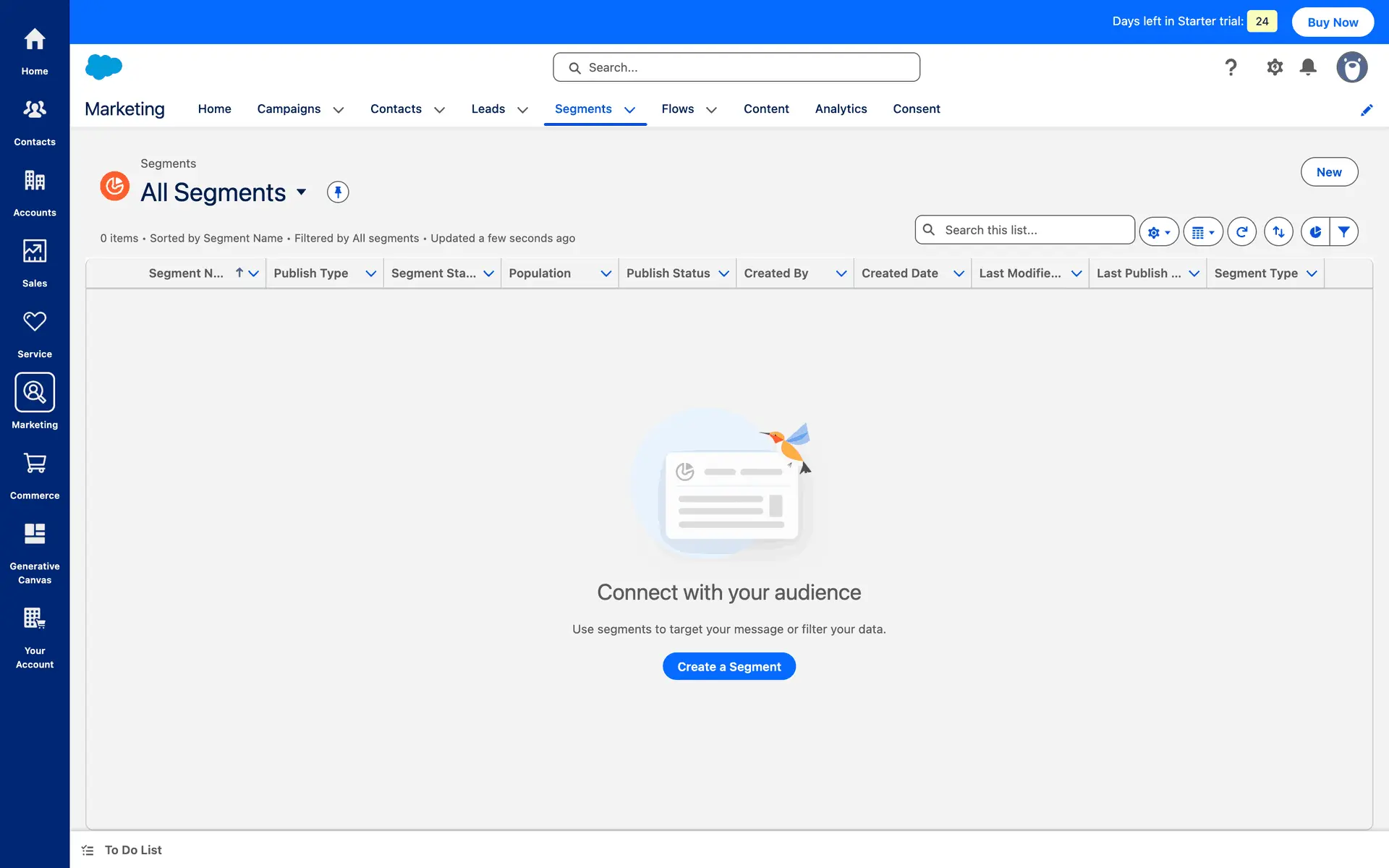Click the Setup gear icon in header
Viewport: 1389px width, 868px height.
pyautogui.click(x=1275, y=67)
